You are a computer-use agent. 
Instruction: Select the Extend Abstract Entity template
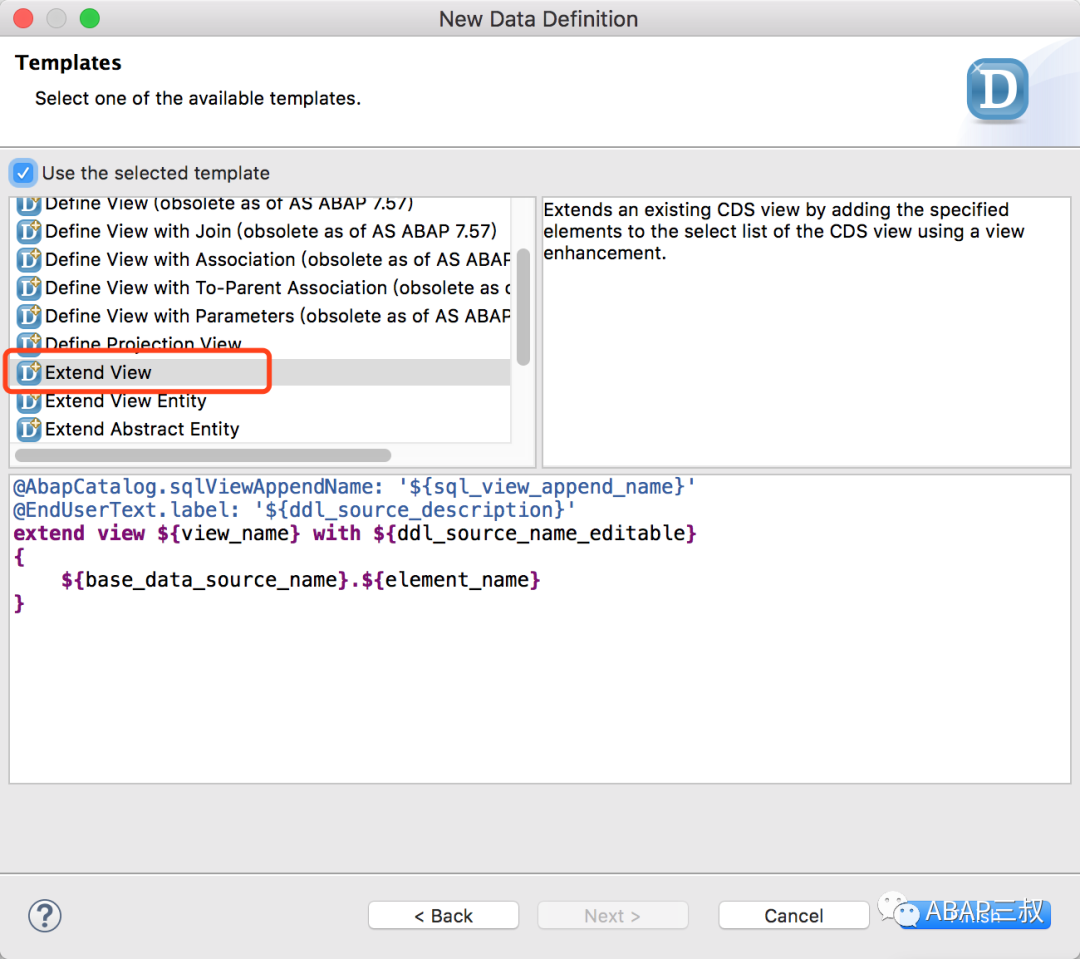pyautogui.click(x=262, y=429)
